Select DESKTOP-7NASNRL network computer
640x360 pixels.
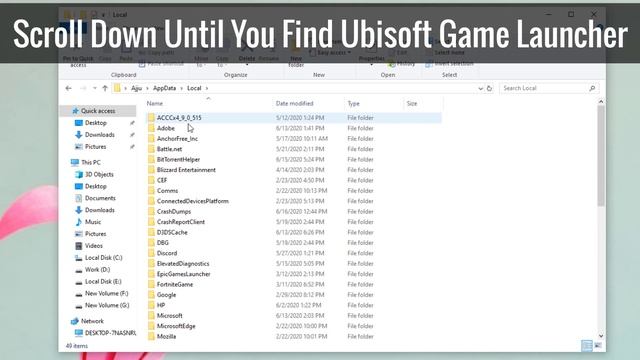click(x=110, y=333)
